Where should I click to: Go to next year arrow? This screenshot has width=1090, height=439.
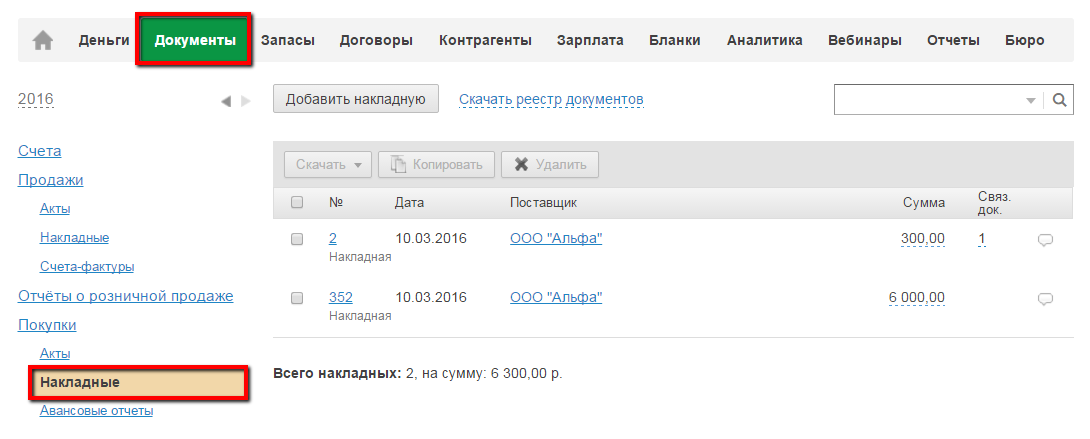coord(246,101)
